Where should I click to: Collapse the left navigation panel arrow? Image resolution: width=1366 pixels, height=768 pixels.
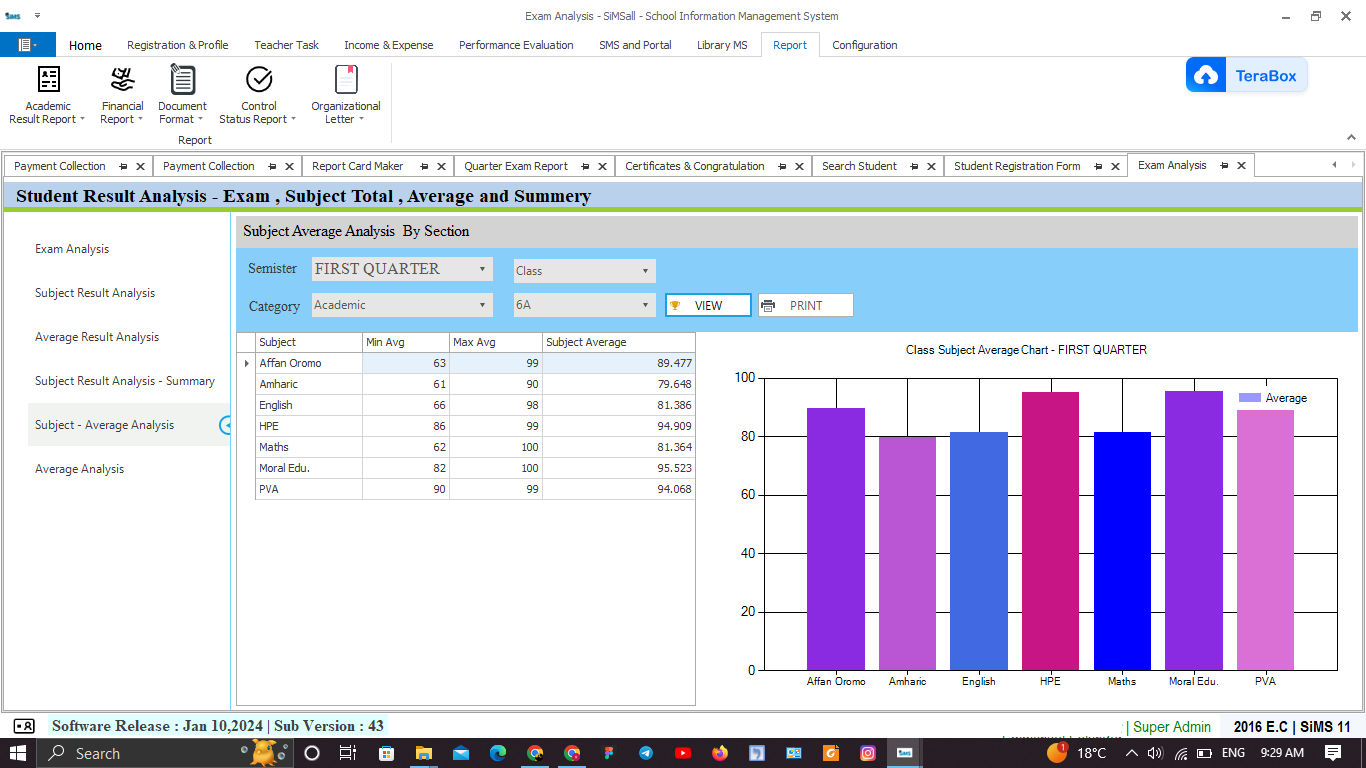pos(226,425)
